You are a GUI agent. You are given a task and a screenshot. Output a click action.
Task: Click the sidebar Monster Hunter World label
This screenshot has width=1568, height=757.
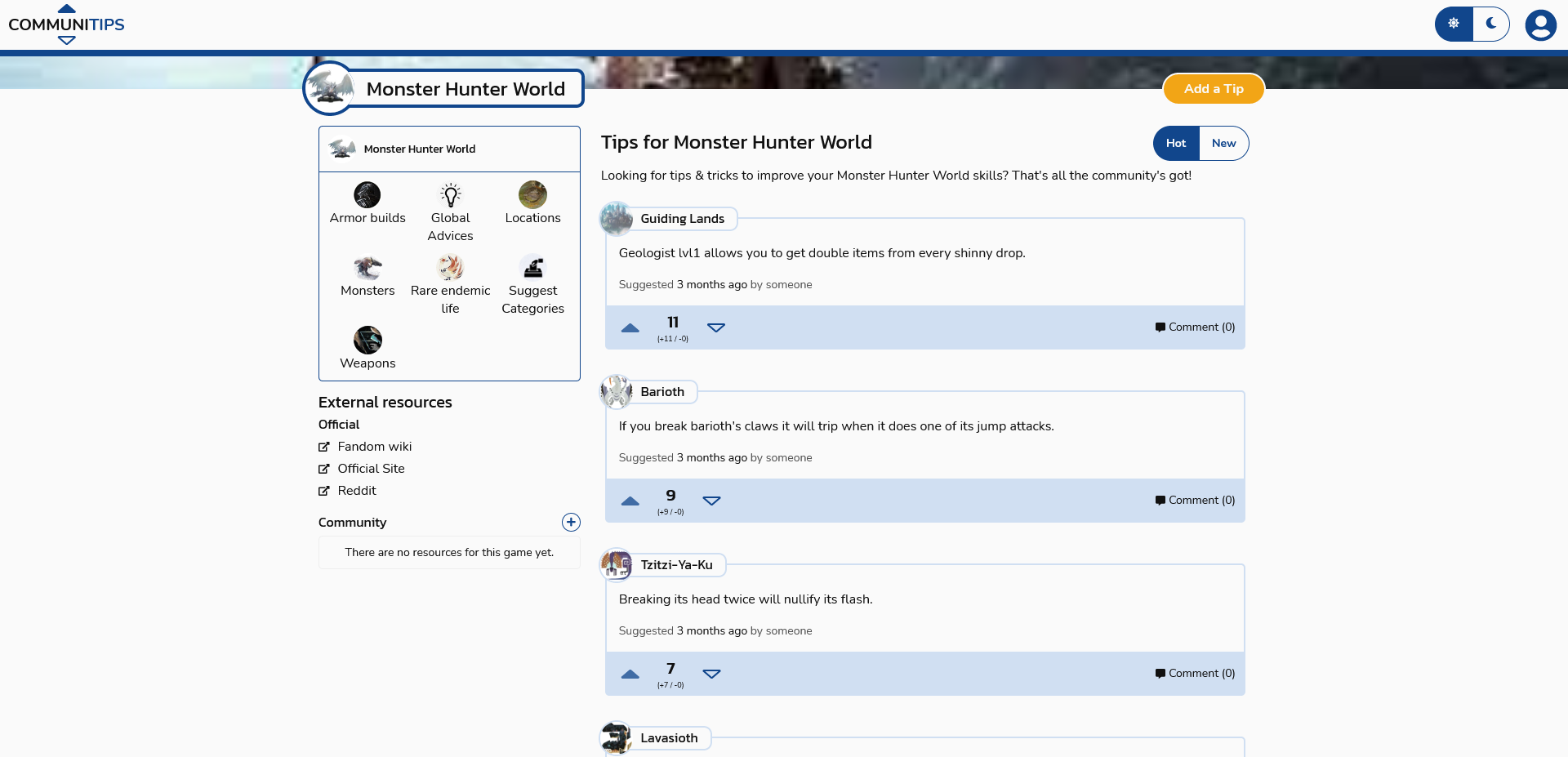coord(420,149)
